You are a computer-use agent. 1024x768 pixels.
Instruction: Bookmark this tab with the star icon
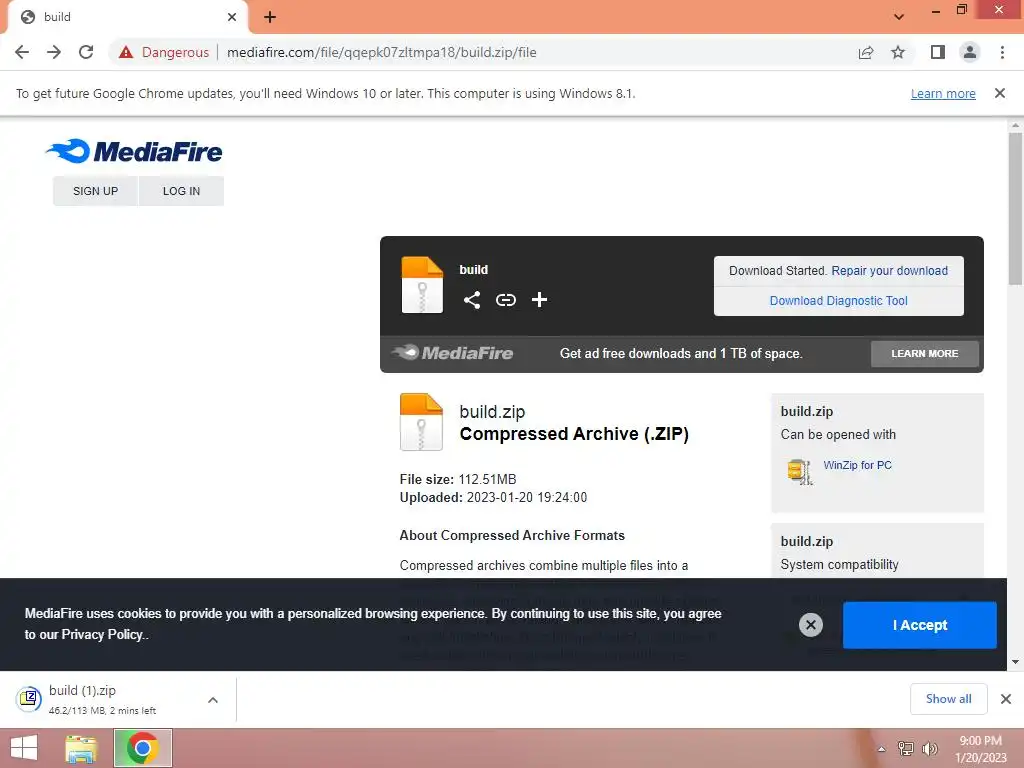click(x=898, y=52)
